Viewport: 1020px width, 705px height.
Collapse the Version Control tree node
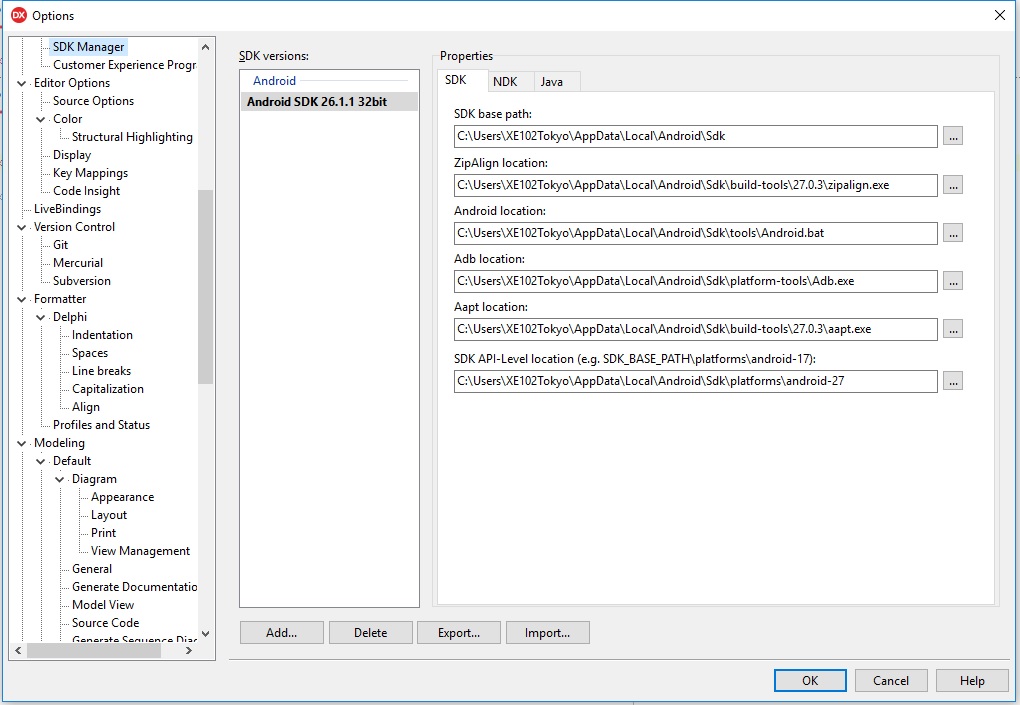coord(23,227)
